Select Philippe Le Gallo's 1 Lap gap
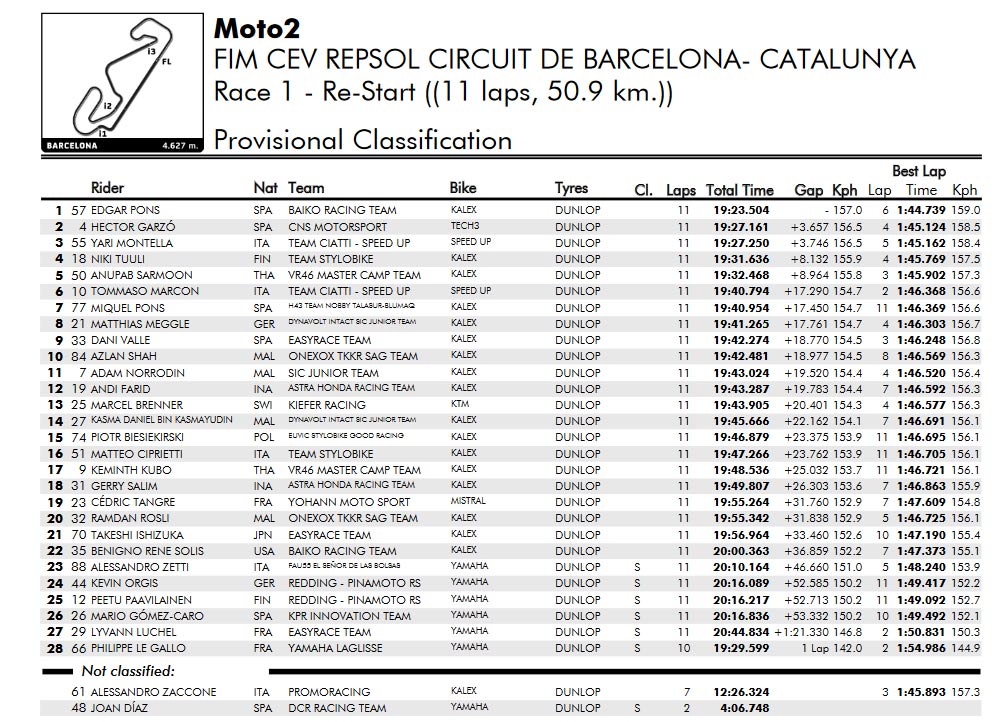Screen dimensions: 1006x722 (x=815, y=648)
